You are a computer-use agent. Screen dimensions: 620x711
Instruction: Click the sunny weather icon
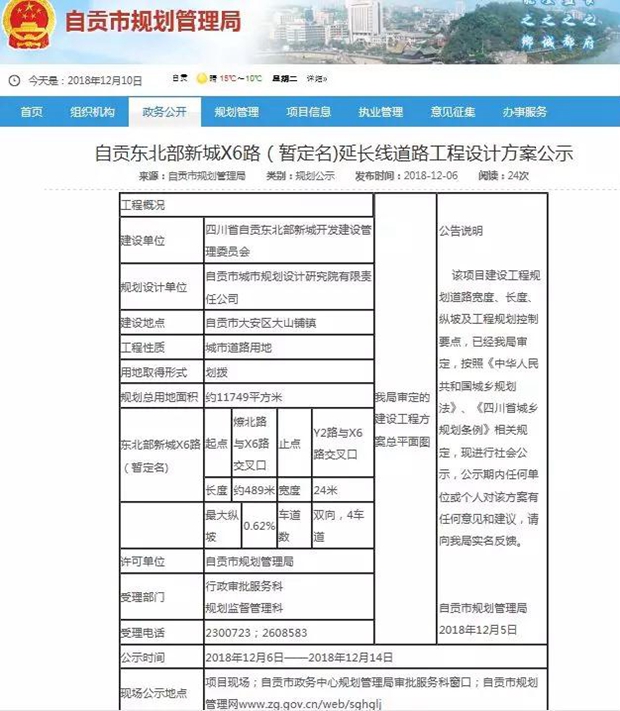click(x=201, y=79)
